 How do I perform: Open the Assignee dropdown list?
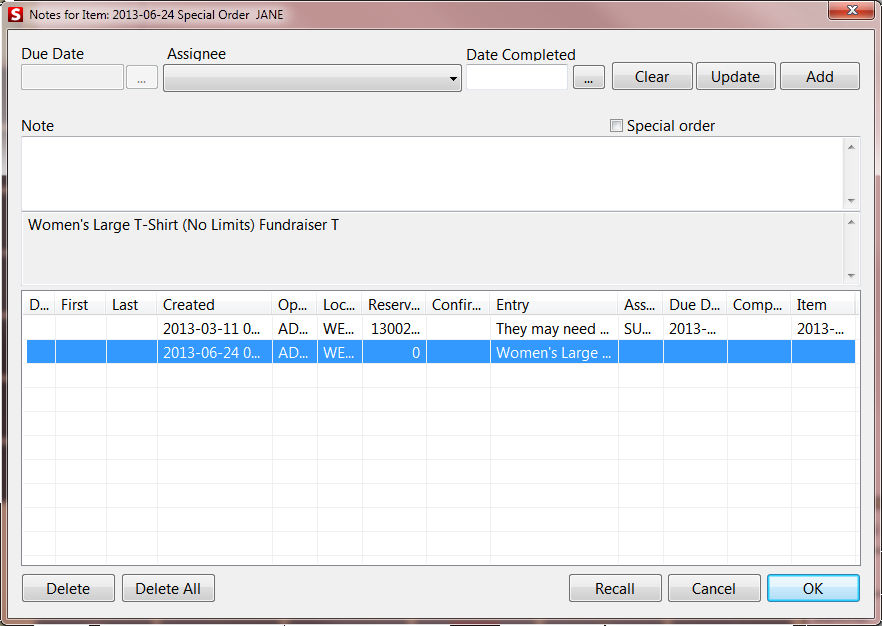pos(452,77)
